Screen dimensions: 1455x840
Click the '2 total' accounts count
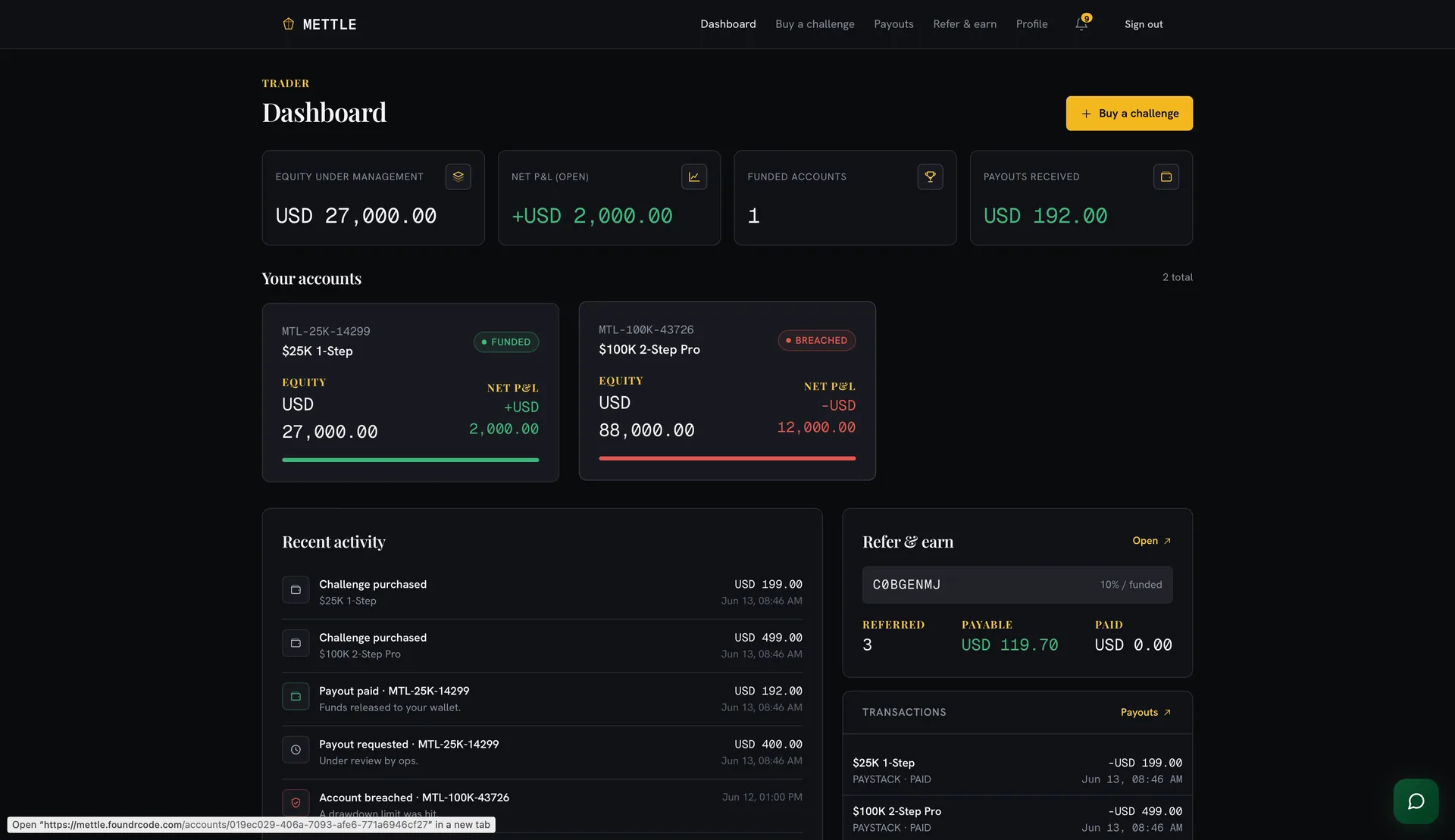pyautogui.click(x=1177, y=277)
